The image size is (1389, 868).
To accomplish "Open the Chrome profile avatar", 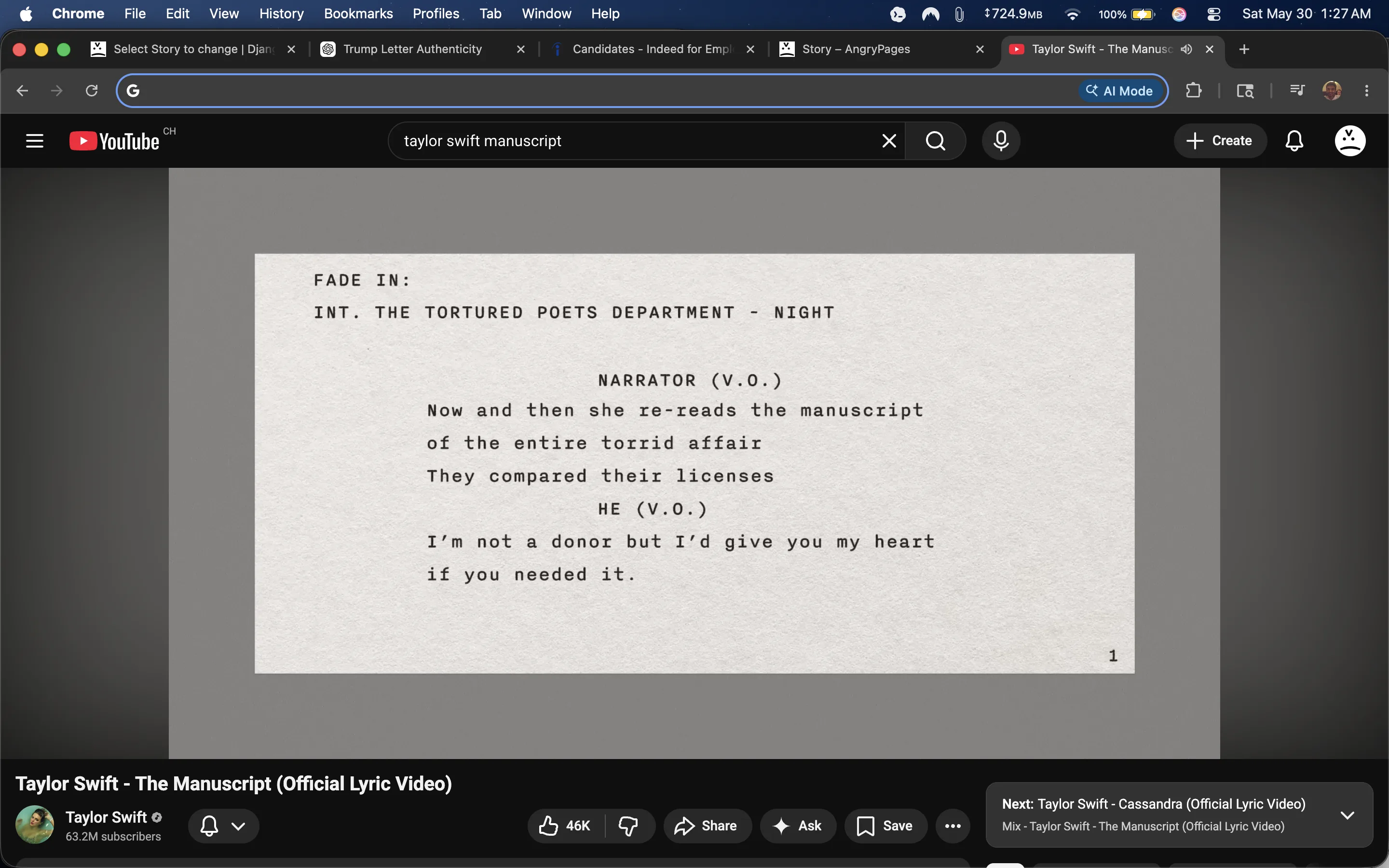I will point(1332,91).
